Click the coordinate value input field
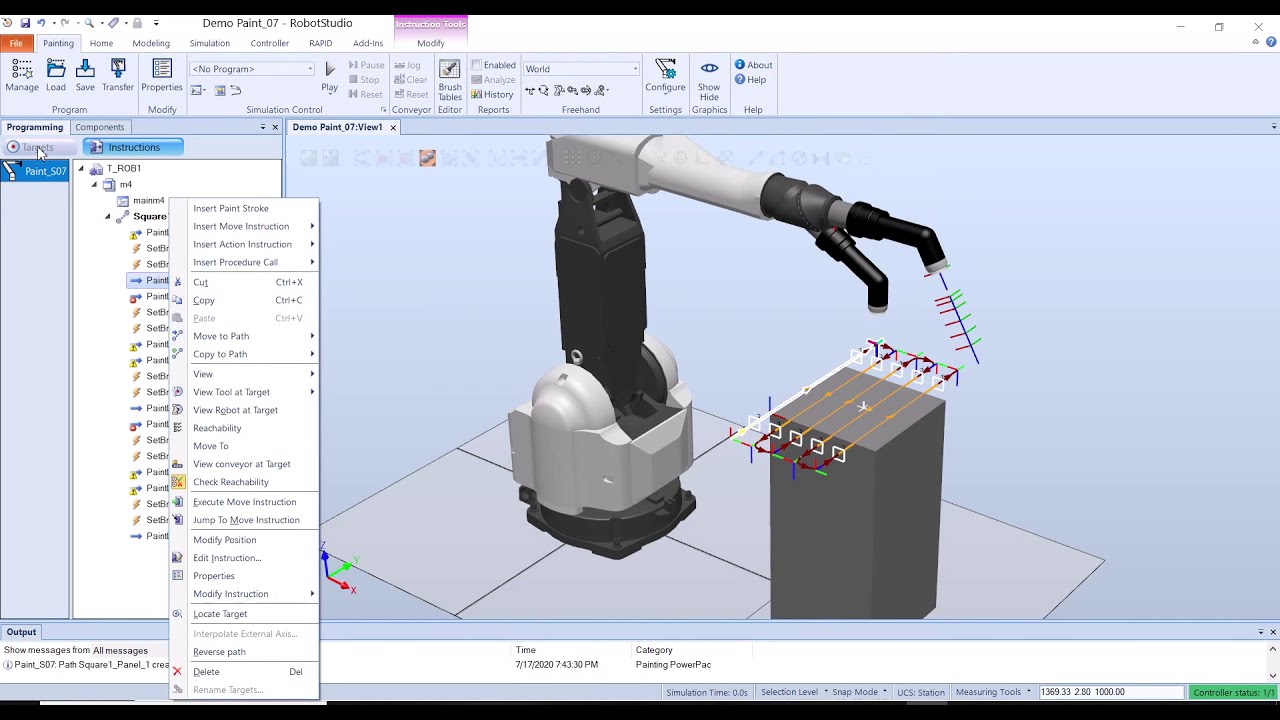 (x=1110, y=692)
